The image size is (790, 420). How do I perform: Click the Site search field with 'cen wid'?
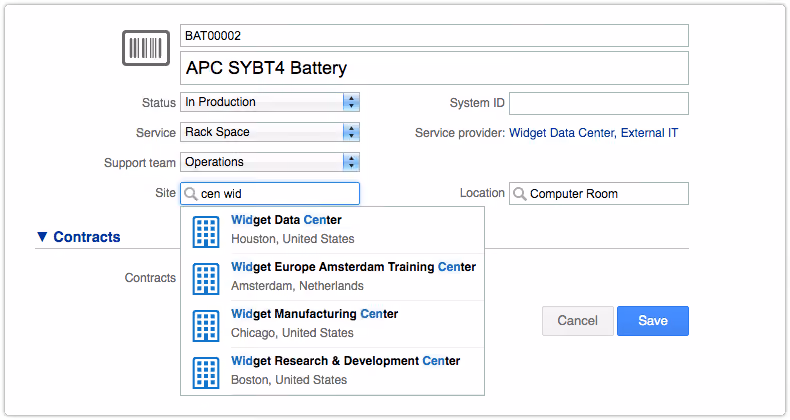(270, 194)
